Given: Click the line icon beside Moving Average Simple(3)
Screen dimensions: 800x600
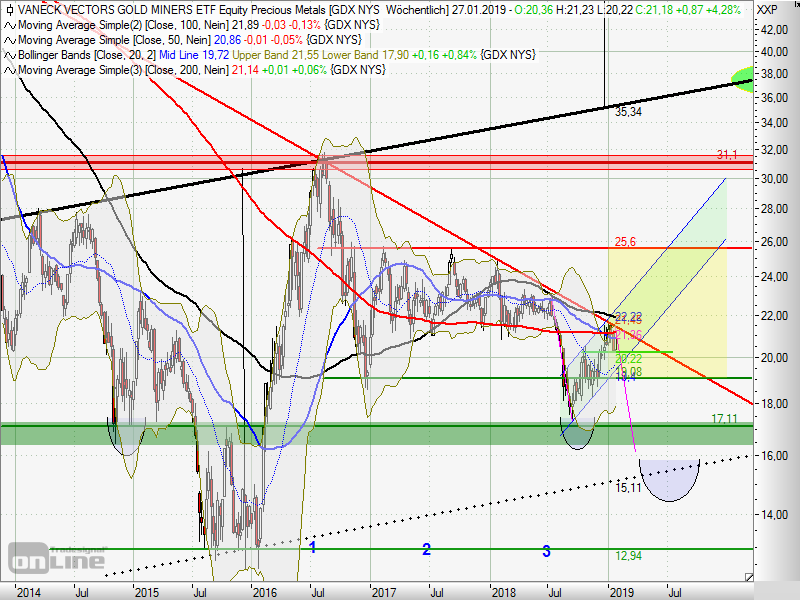Looking at the screenshot, I should click(10, 70).
